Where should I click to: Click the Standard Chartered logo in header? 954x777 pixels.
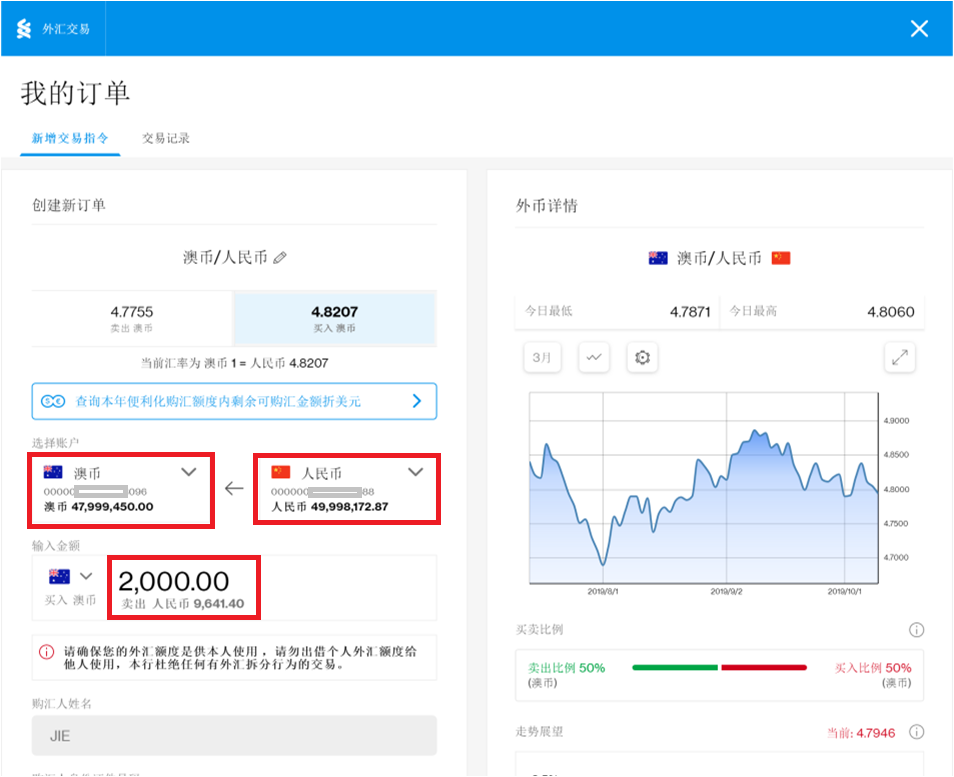click(24, 29)
